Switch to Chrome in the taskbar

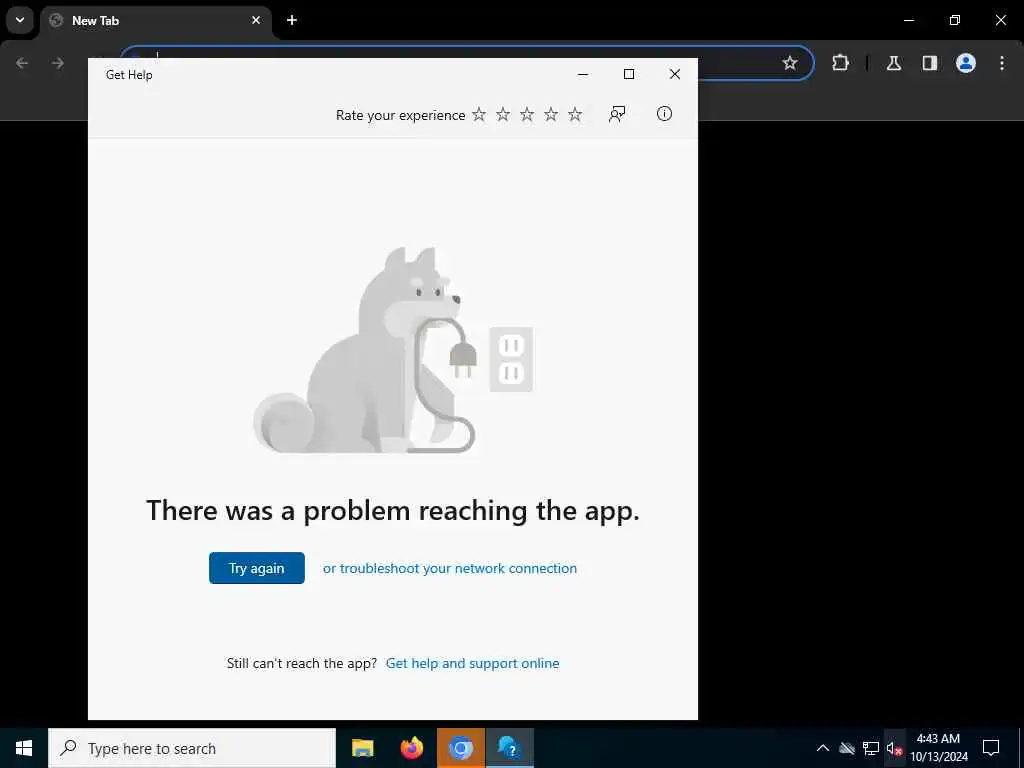461,748
